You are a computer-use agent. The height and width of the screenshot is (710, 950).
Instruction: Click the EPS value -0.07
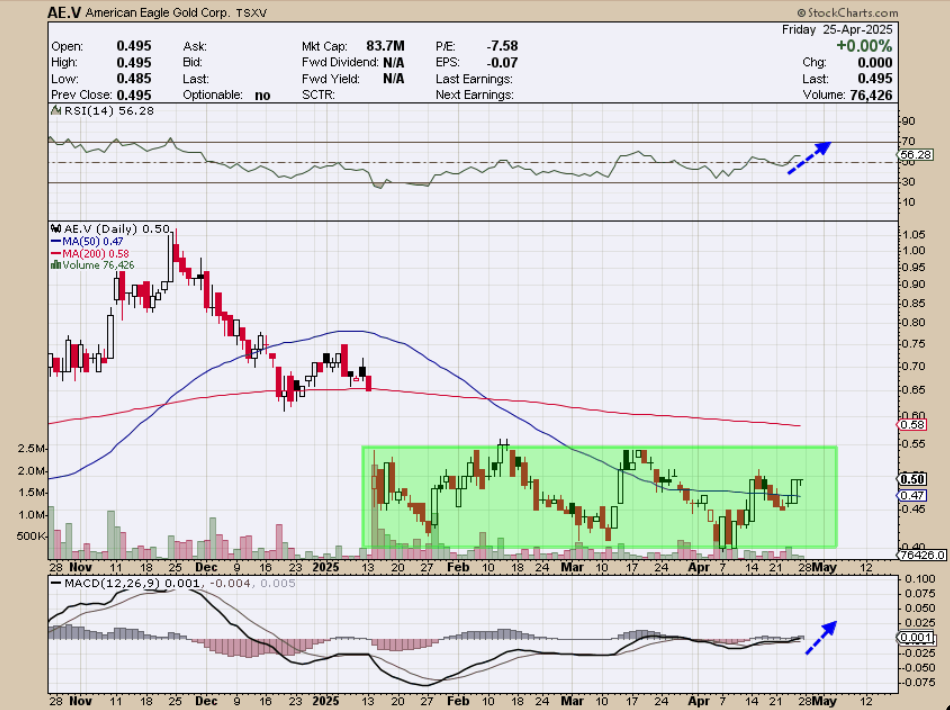click(502, 62)
